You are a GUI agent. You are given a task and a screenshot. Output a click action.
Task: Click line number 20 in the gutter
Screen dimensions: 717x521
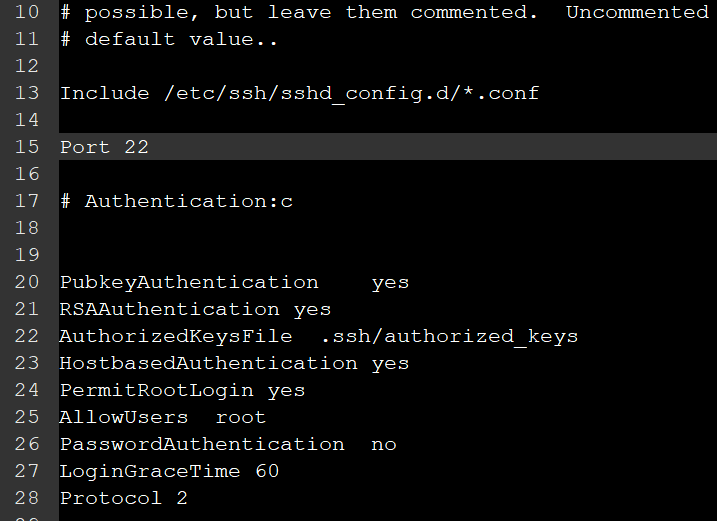pyautogui.click(x=27, y=282)
